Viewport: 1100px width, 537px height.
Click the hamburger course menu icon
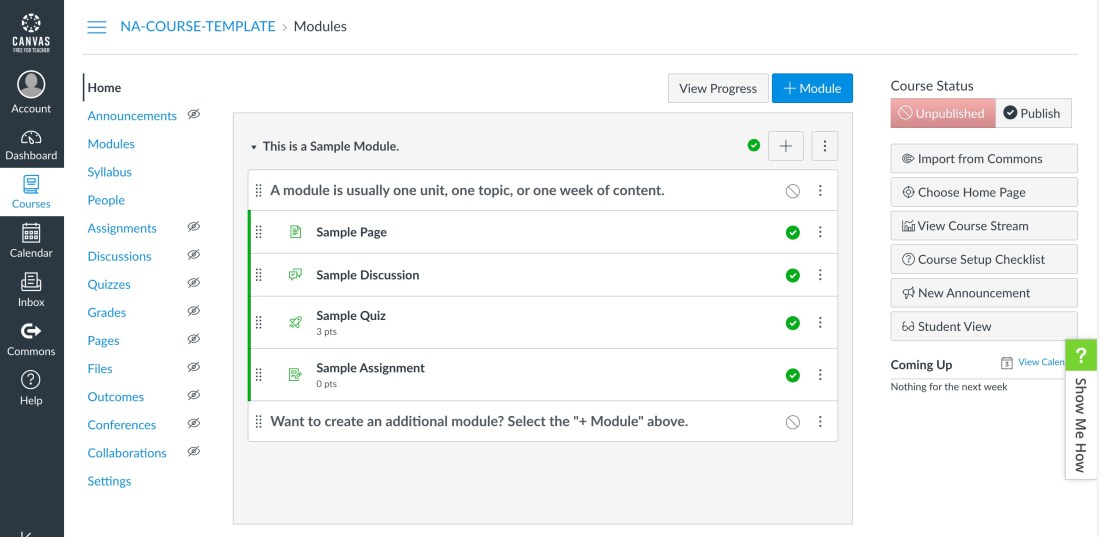(x=97, y=27)
